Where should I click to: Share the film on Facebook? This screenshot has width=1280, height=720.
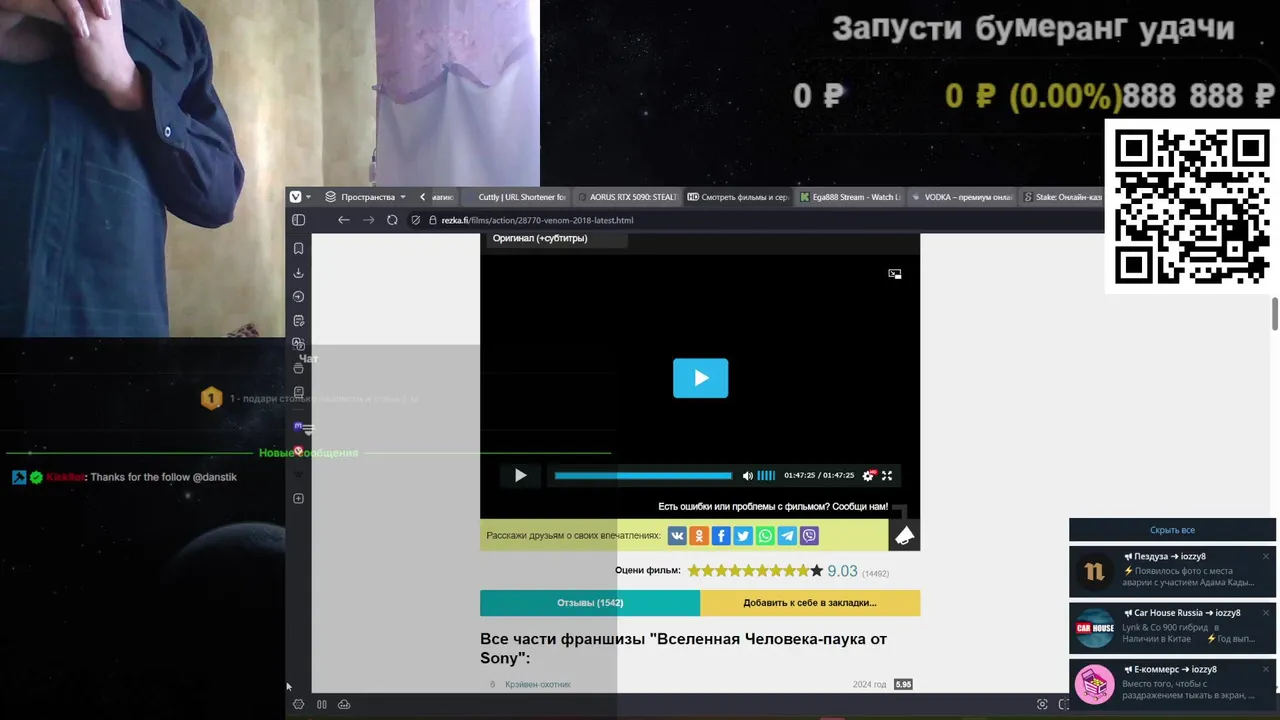[721, 536]
